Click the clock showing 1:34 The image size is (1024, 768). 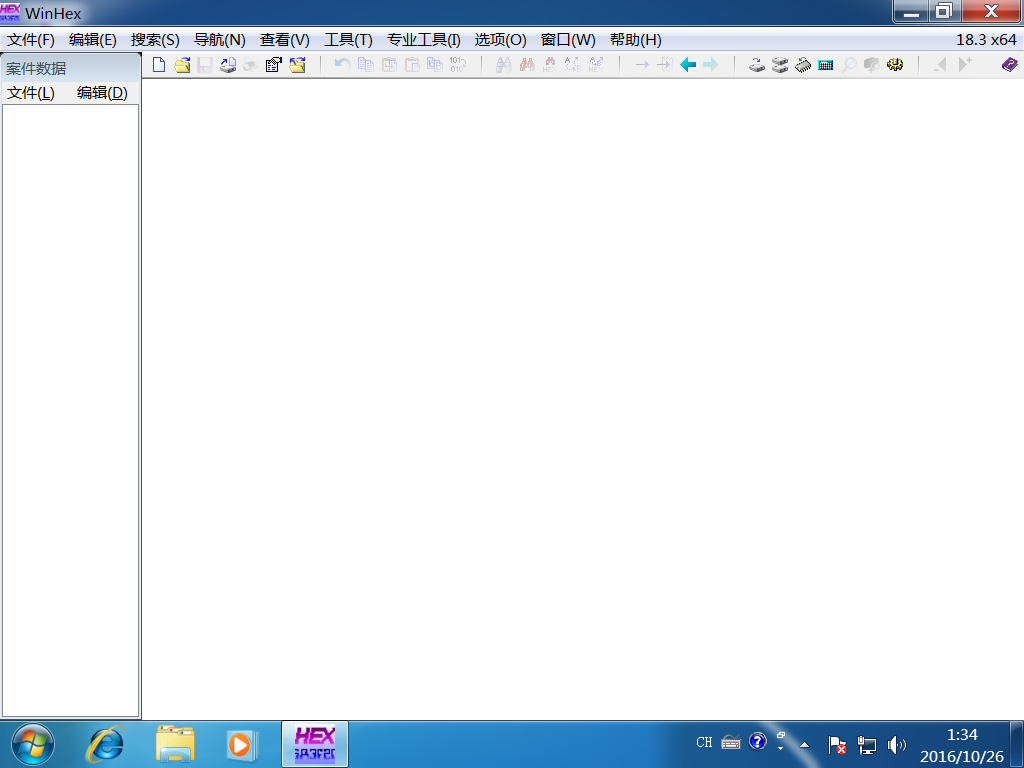pyautogui.click(x=962, y=745)
